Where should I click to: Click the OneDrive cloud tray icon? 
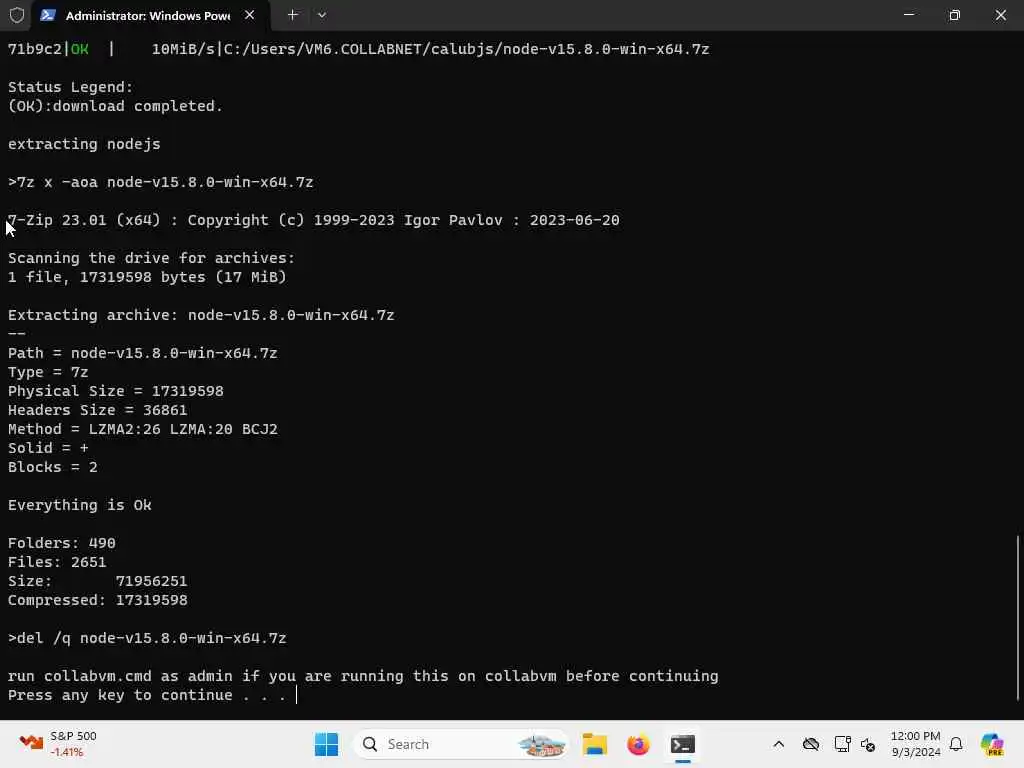pyautogui.click(x=810, y=744)
